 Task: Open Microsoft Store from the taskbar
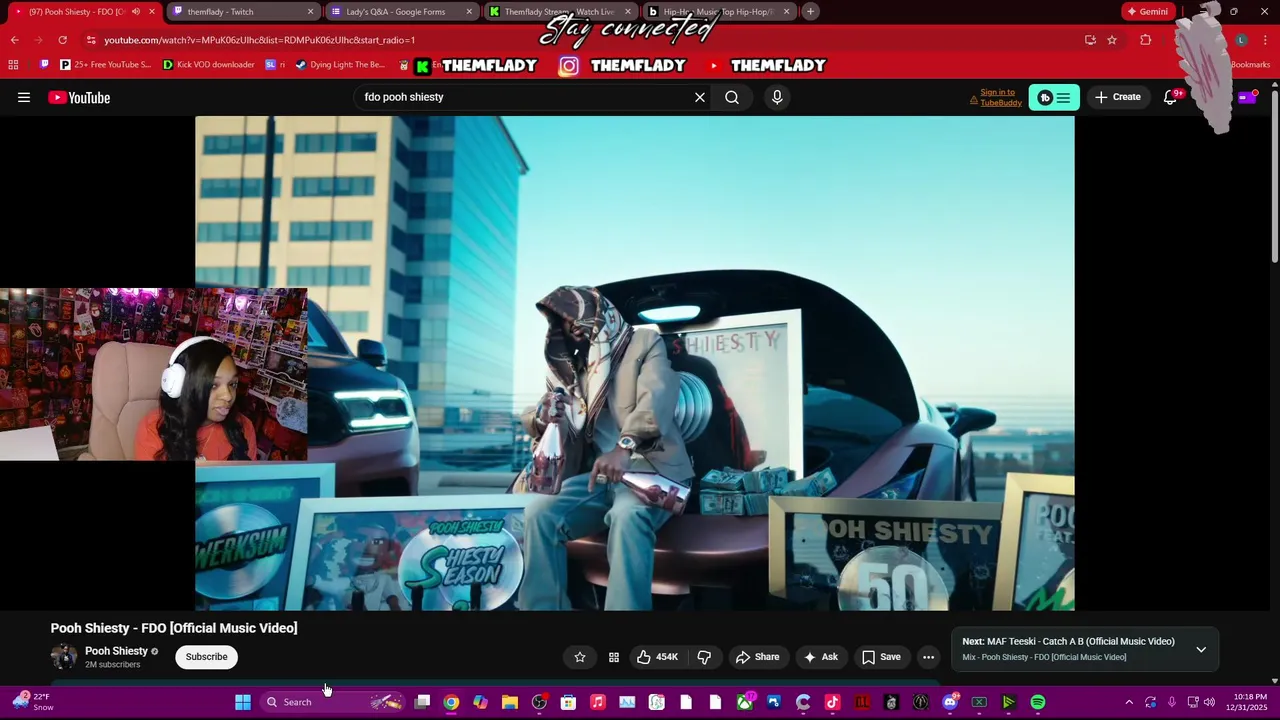pyautogui.click(x=568, y=702)
